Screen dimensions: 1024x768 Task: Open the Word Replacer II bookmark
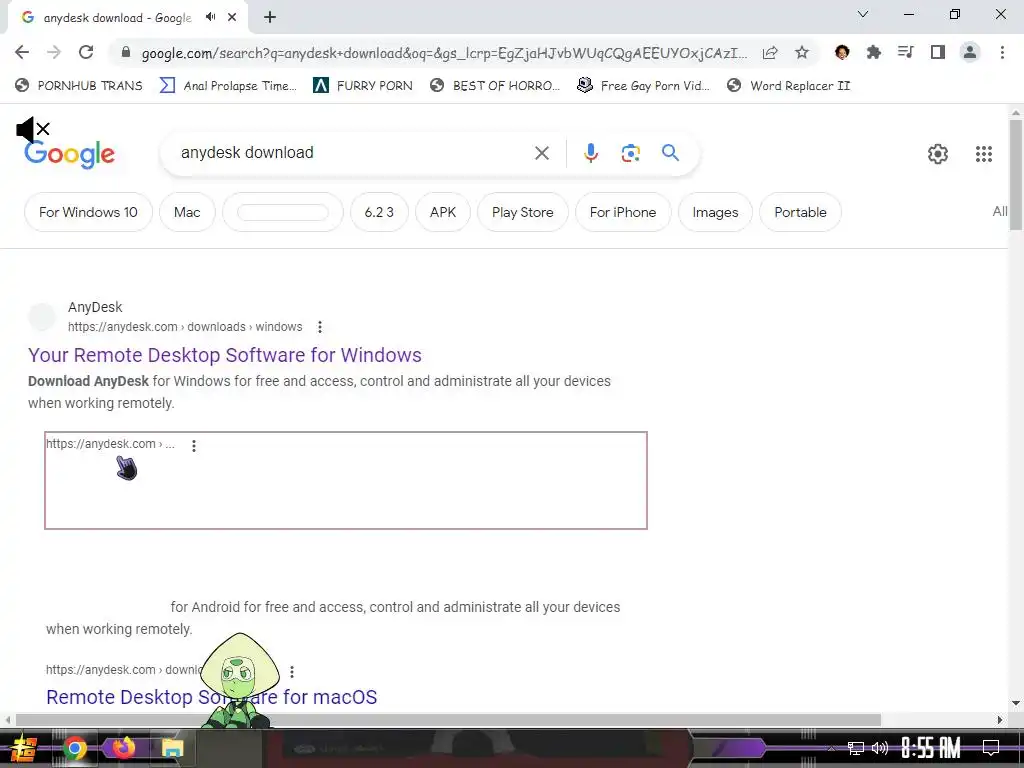pos(789,86)
